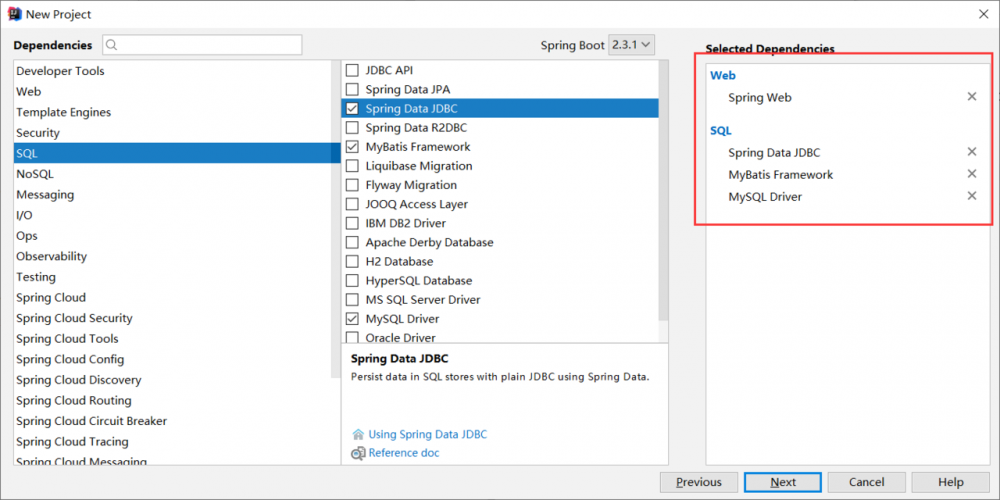The image size is (1000, 500).
Task: Remove MyBatis Framework from selected list
Action: point(971,174)
